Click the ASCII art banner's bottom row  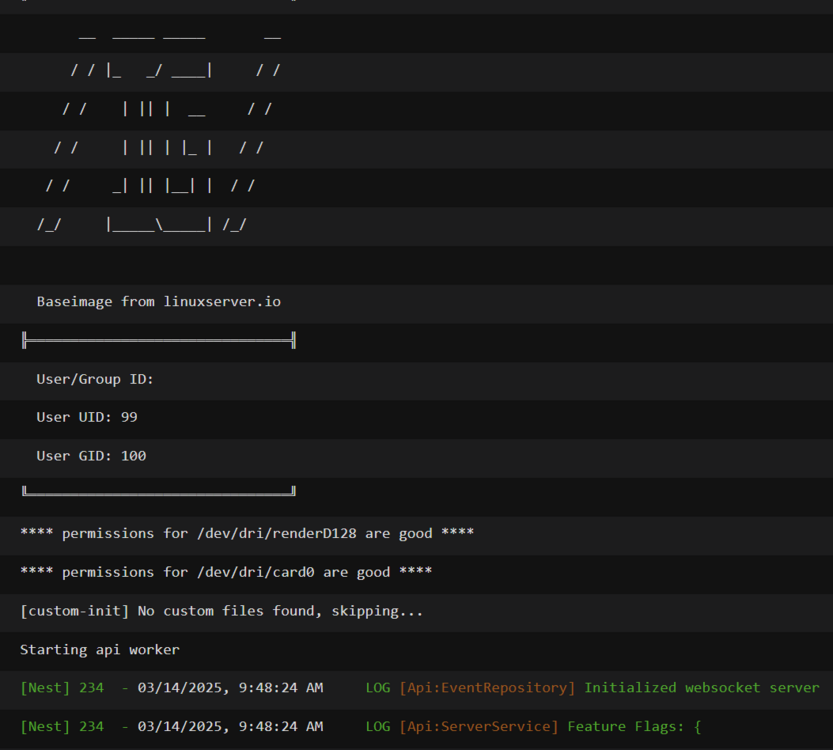click(x=142, y=225)
